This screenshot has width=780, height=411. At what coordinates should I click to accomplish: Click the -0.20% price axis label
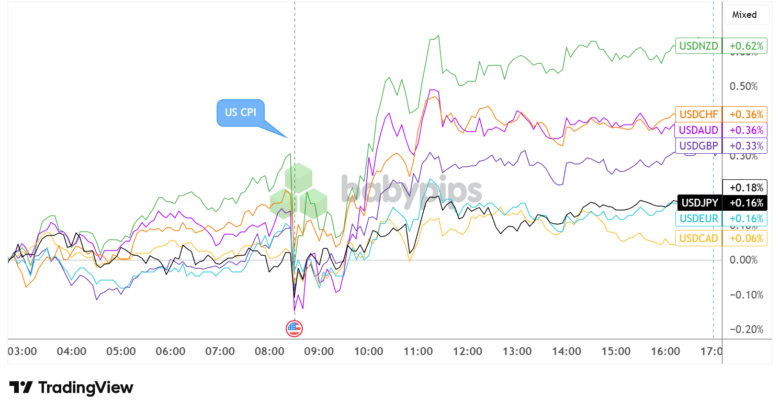pos(746,329)
